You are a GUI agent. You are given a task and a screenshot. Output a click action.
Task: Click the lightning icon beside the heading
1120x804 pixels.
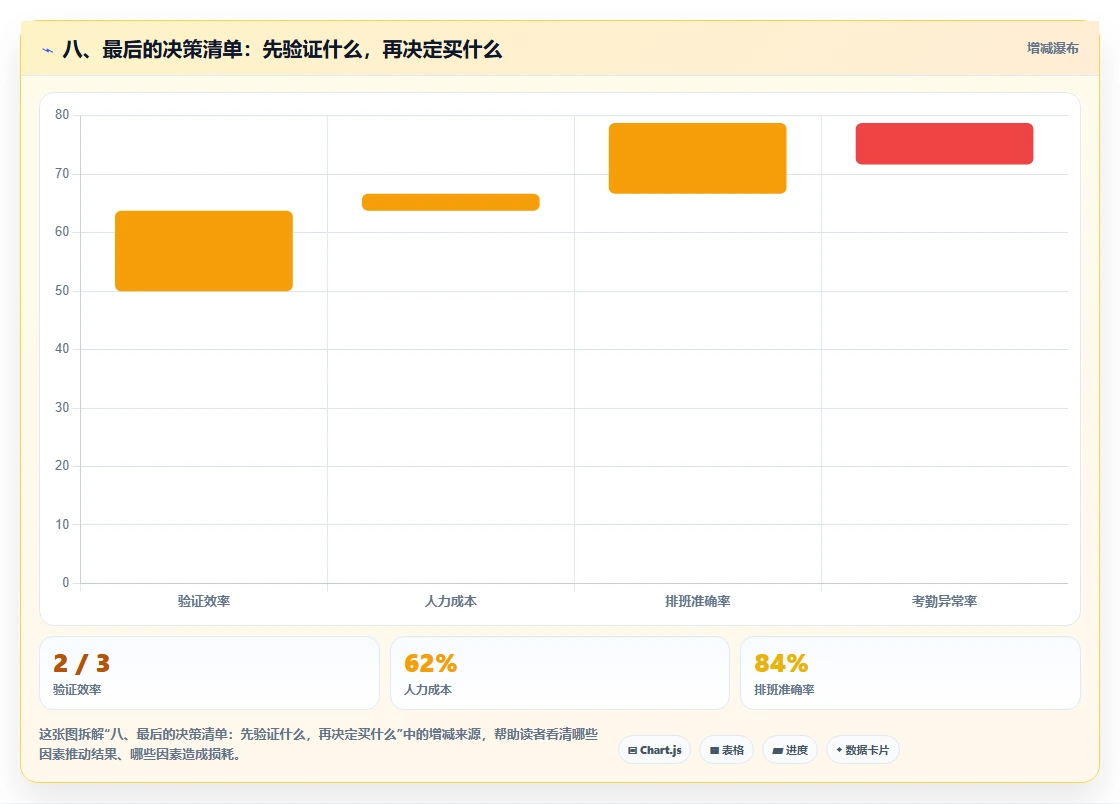(x=47, y=50)
